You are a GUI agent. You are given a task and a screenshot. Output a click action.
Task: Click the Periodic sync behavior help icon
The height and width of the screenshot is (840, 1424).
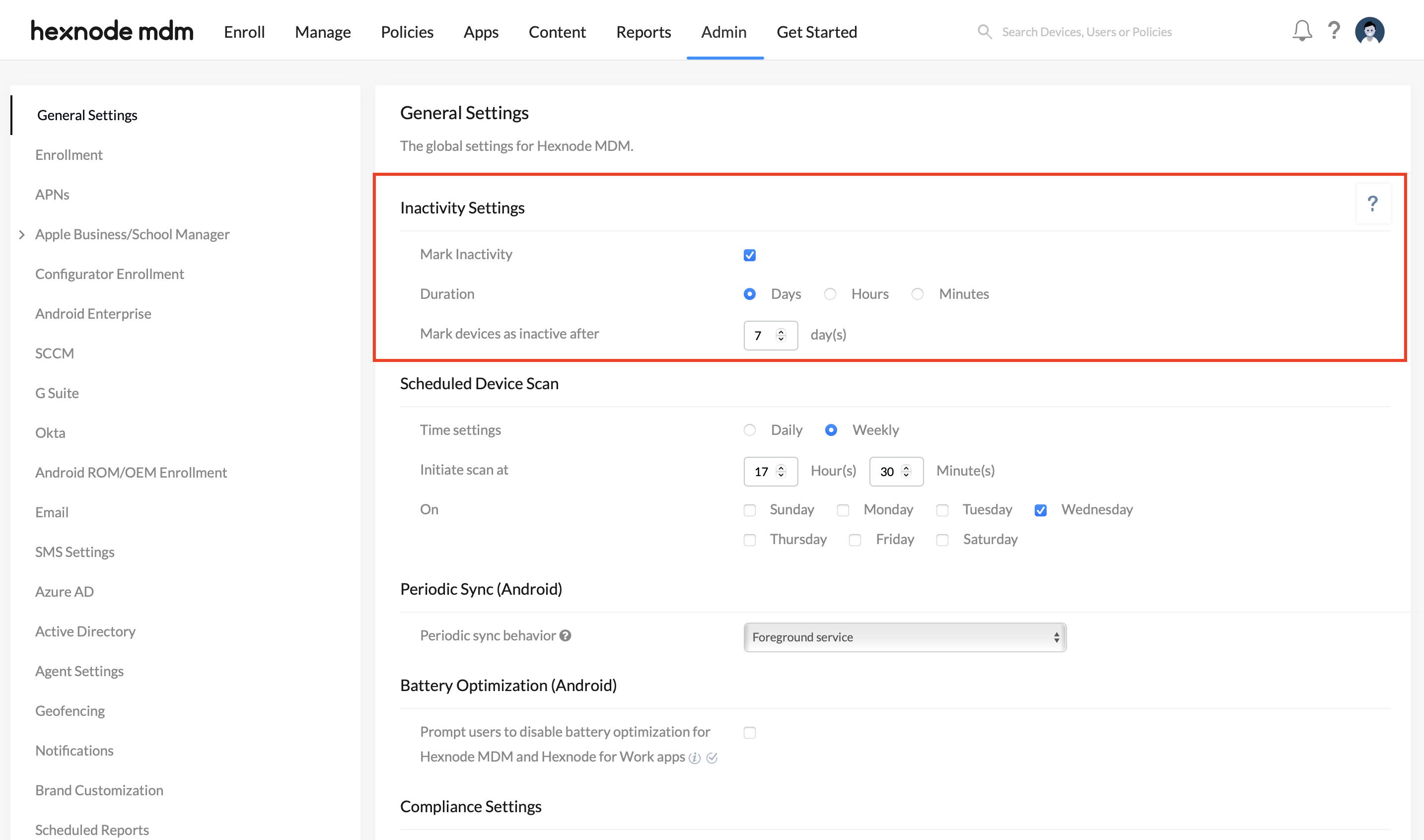pyautogui.click(x=565, y=635)
